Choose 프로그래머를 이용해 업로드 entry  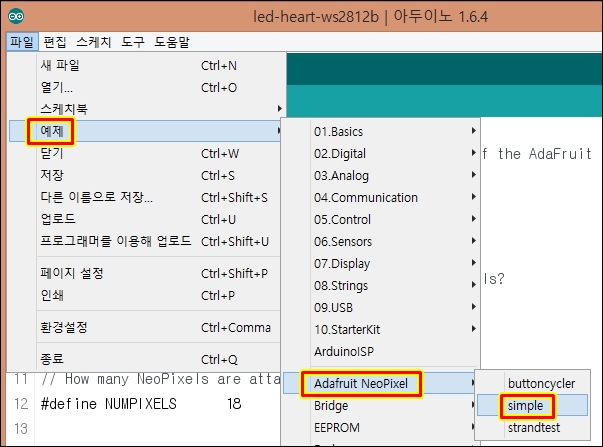tap(144, 241)
